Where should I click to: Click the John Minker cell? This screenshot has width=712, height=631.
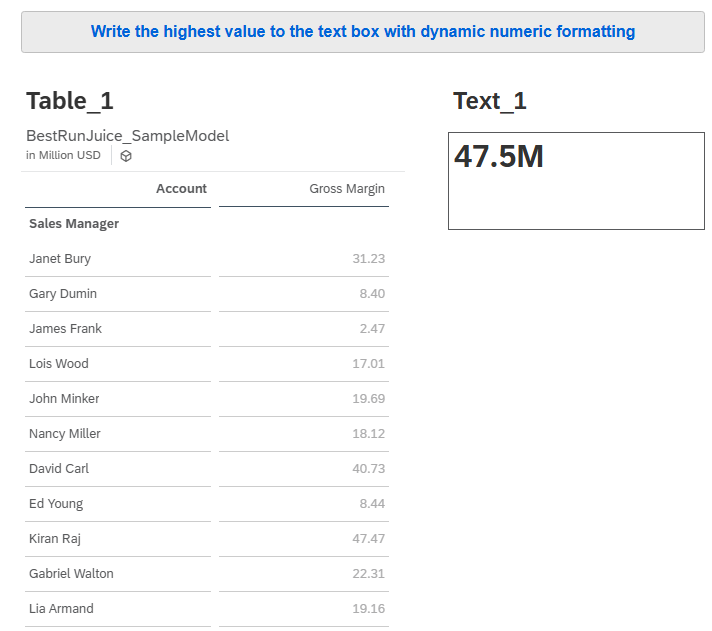pos(65,399)
